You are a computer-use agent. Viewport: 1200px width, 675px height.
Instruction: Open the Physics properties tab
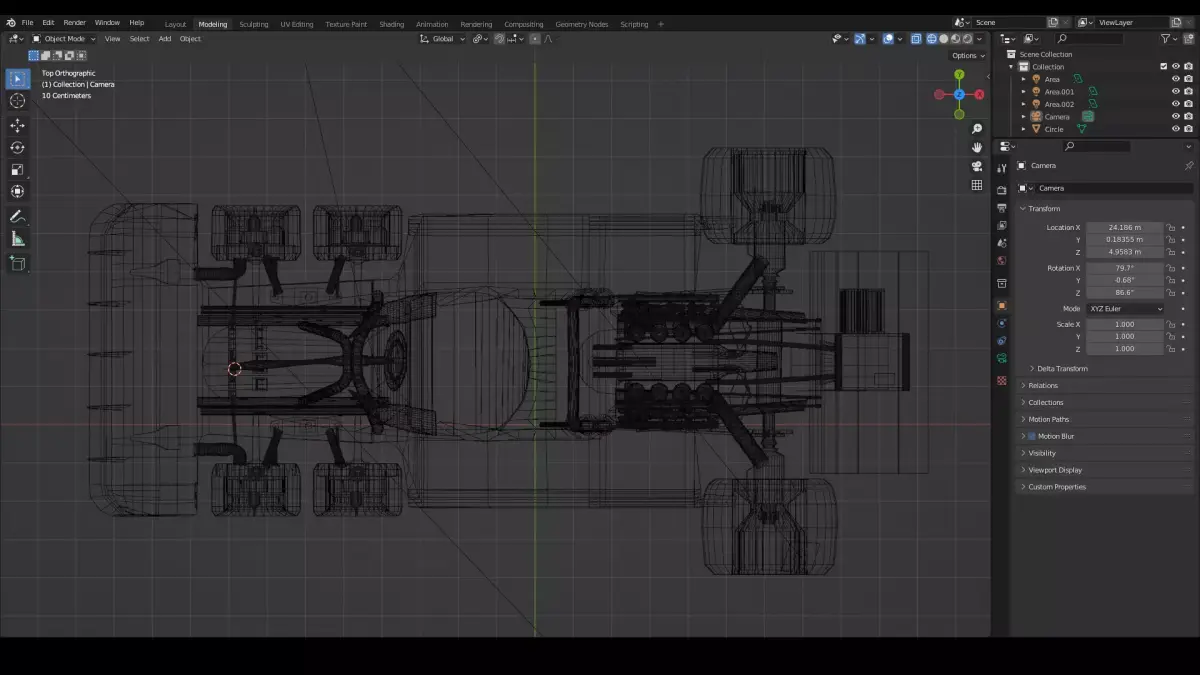coord(1002,323)
